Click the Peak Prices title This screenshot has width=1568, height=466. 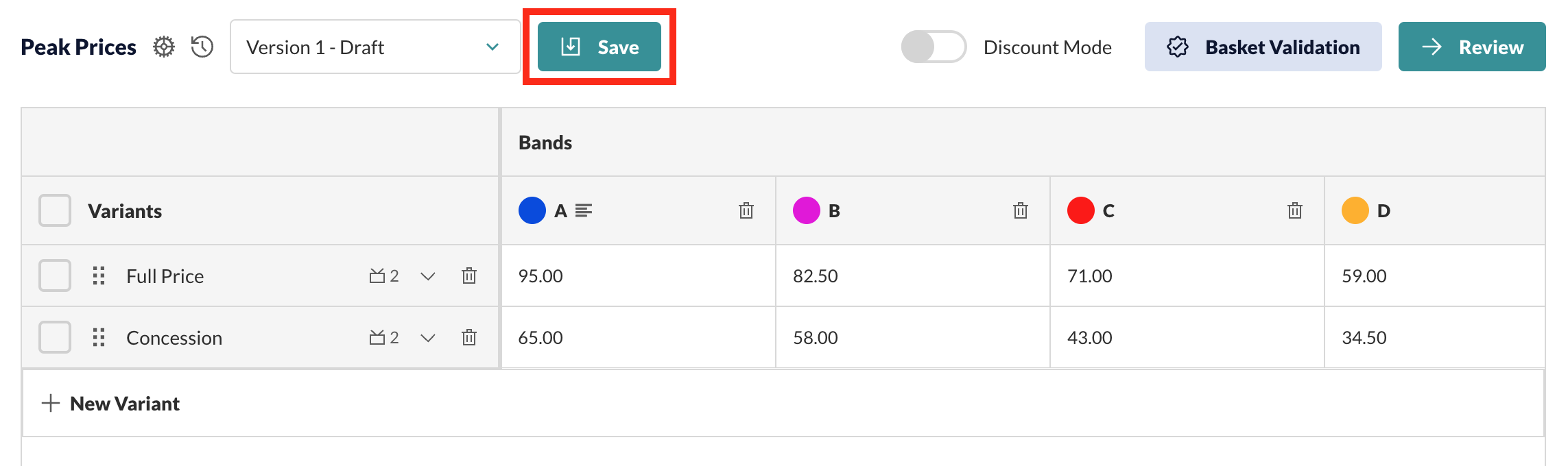[x=78, y=47]
